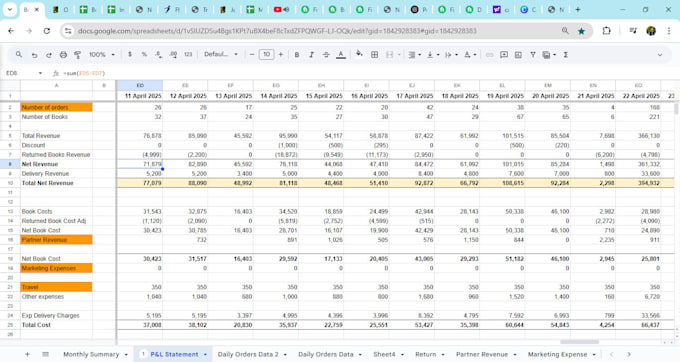Image resolution: width=680 pixels, height=362 pixels.
Task: Insert a comment
Action: click(x=504, y=55)
